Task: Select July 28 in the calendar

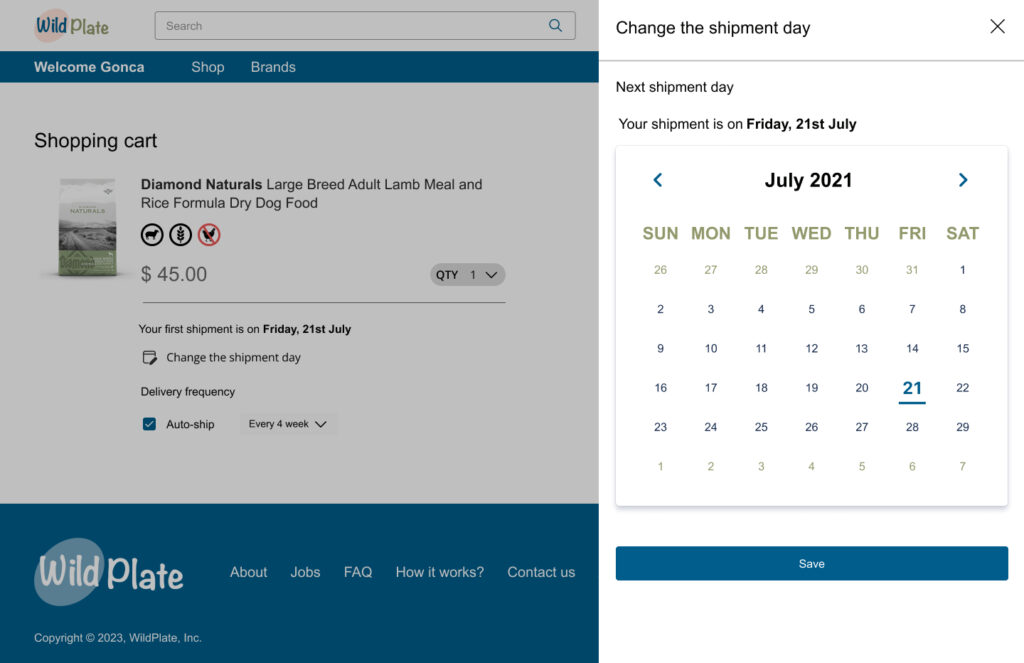Action: coord(912,427)
